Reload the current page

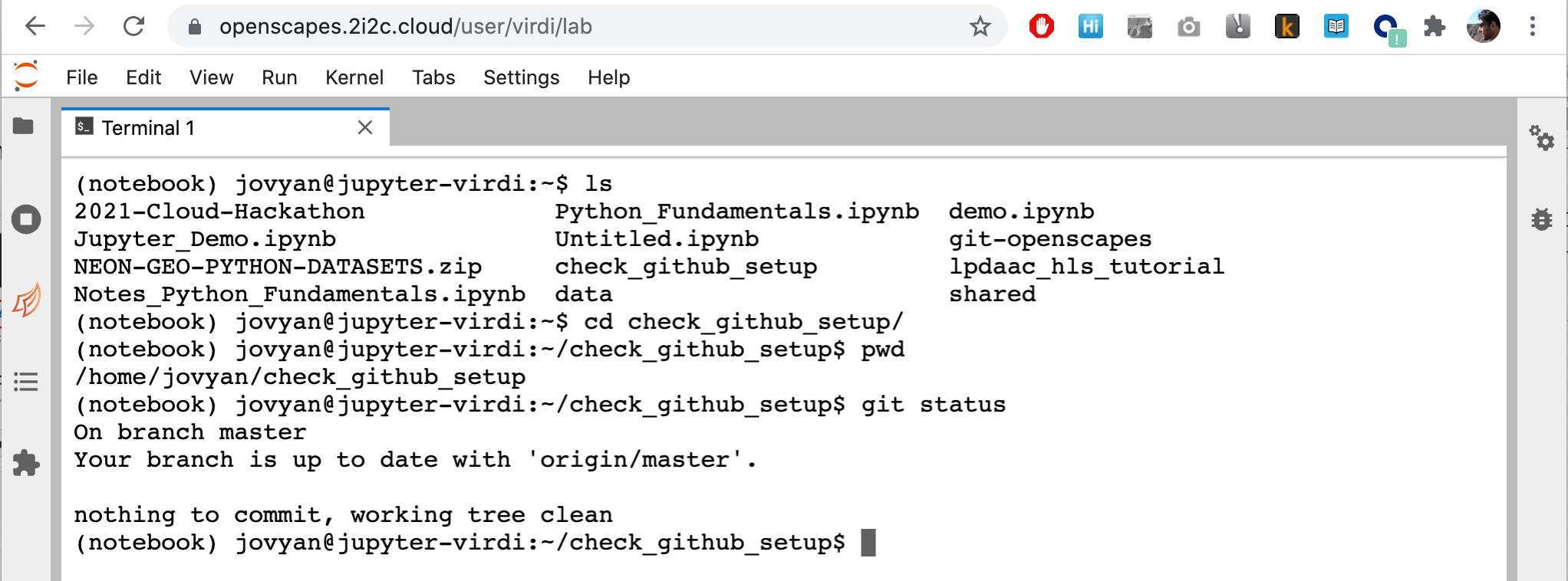pyautogui.click(x=133, y=25)
